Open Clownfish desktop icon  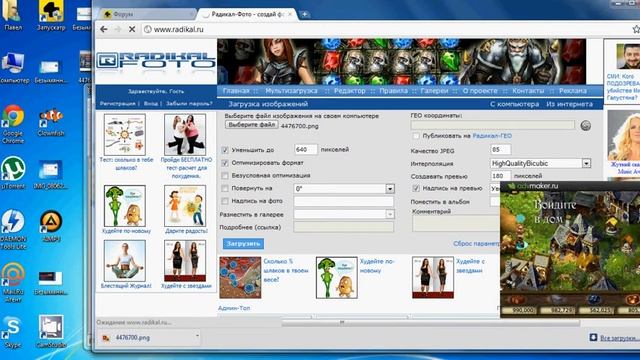51,121
